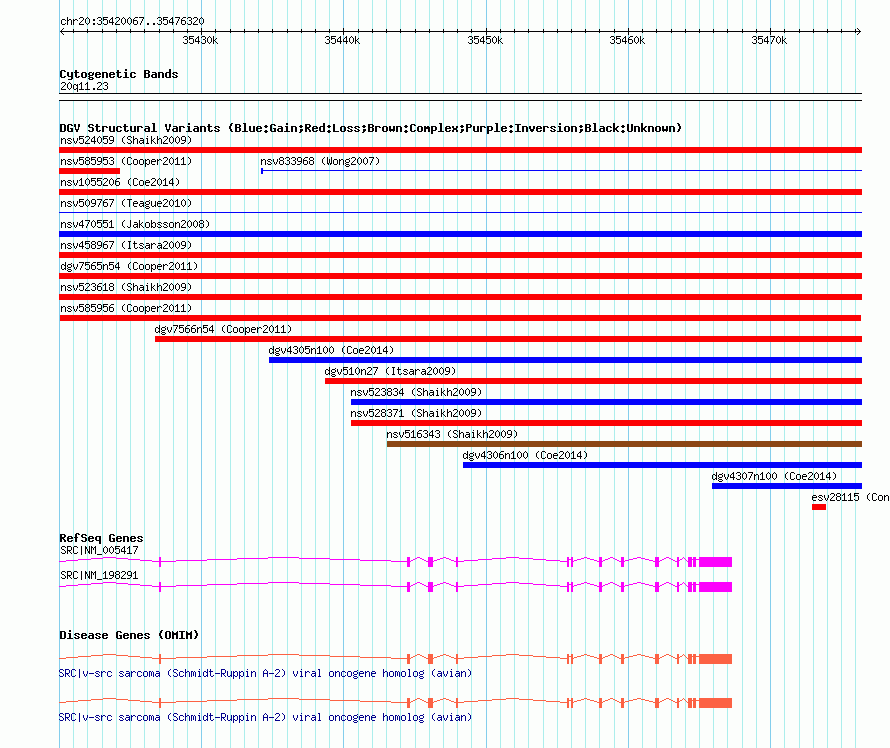Select the SRC NM_198291 gene model's large final exon
This screenshot has height=748, width=890.
[715, 587]
